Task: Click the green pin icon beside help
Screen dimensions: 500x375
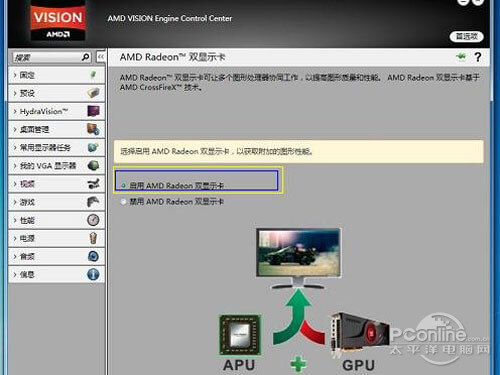Action: [461, 57]
